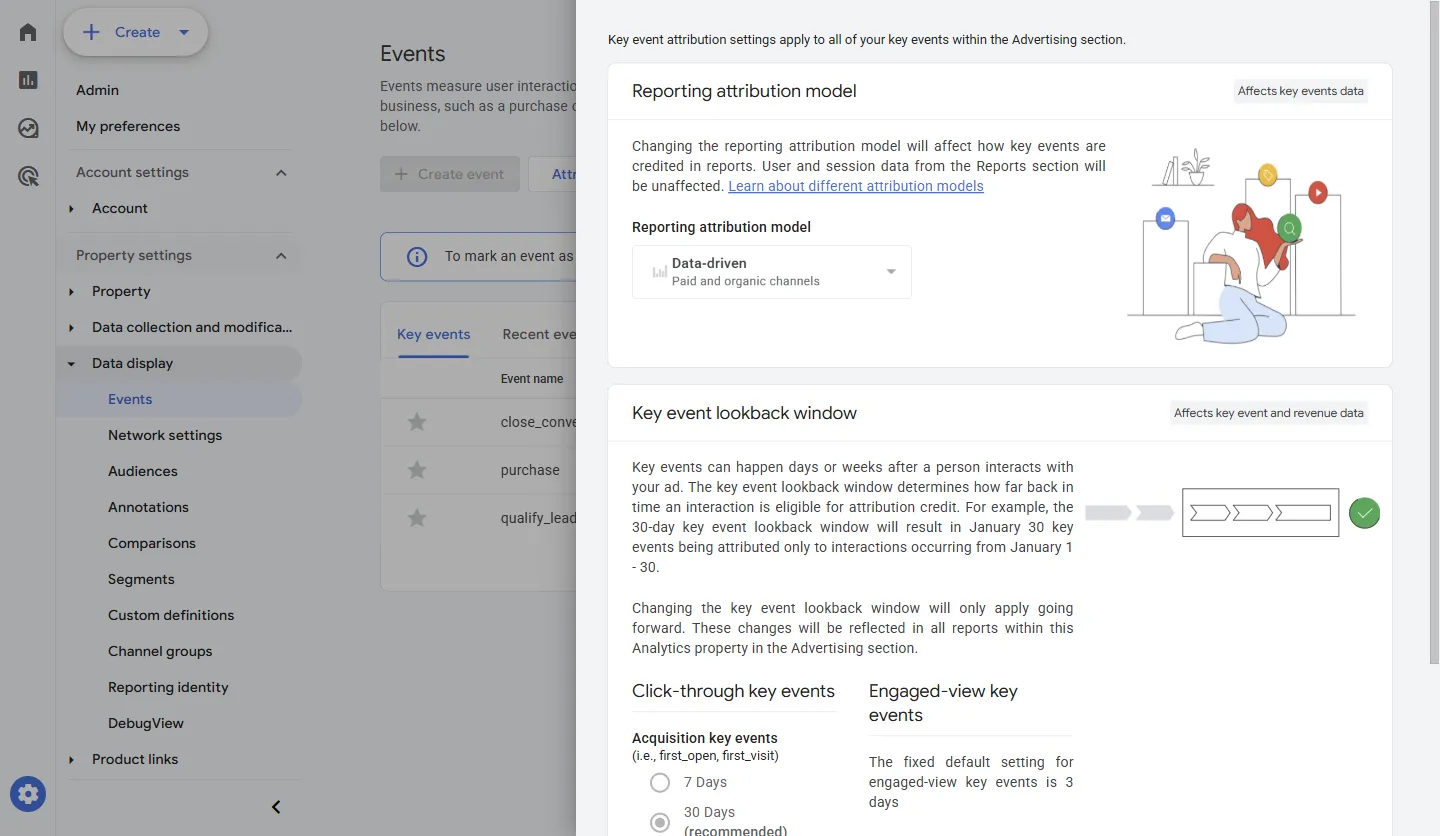
Task: Click the Create event button
Action: (450, 174)
